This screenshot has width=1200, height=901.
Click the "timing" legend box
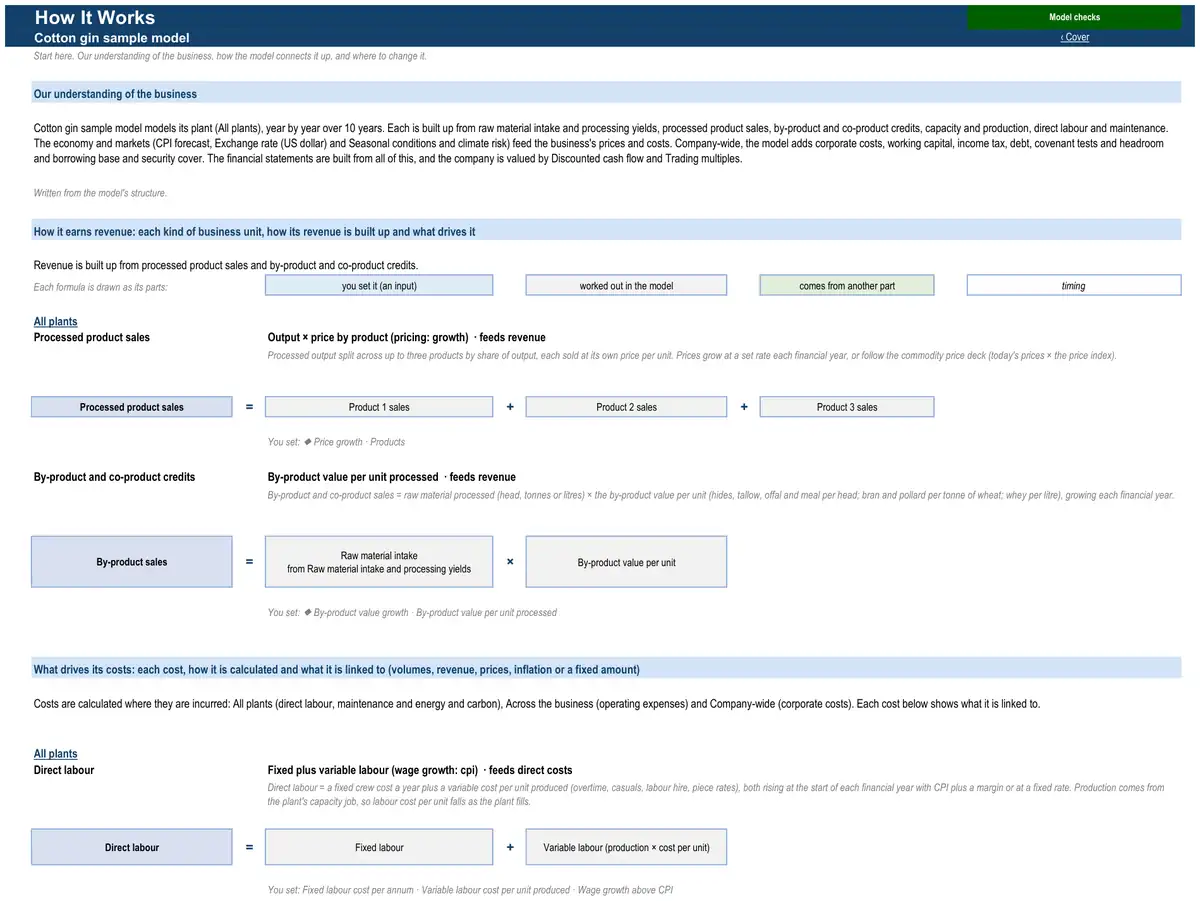pyautogui.click(x=1074, y=286)
